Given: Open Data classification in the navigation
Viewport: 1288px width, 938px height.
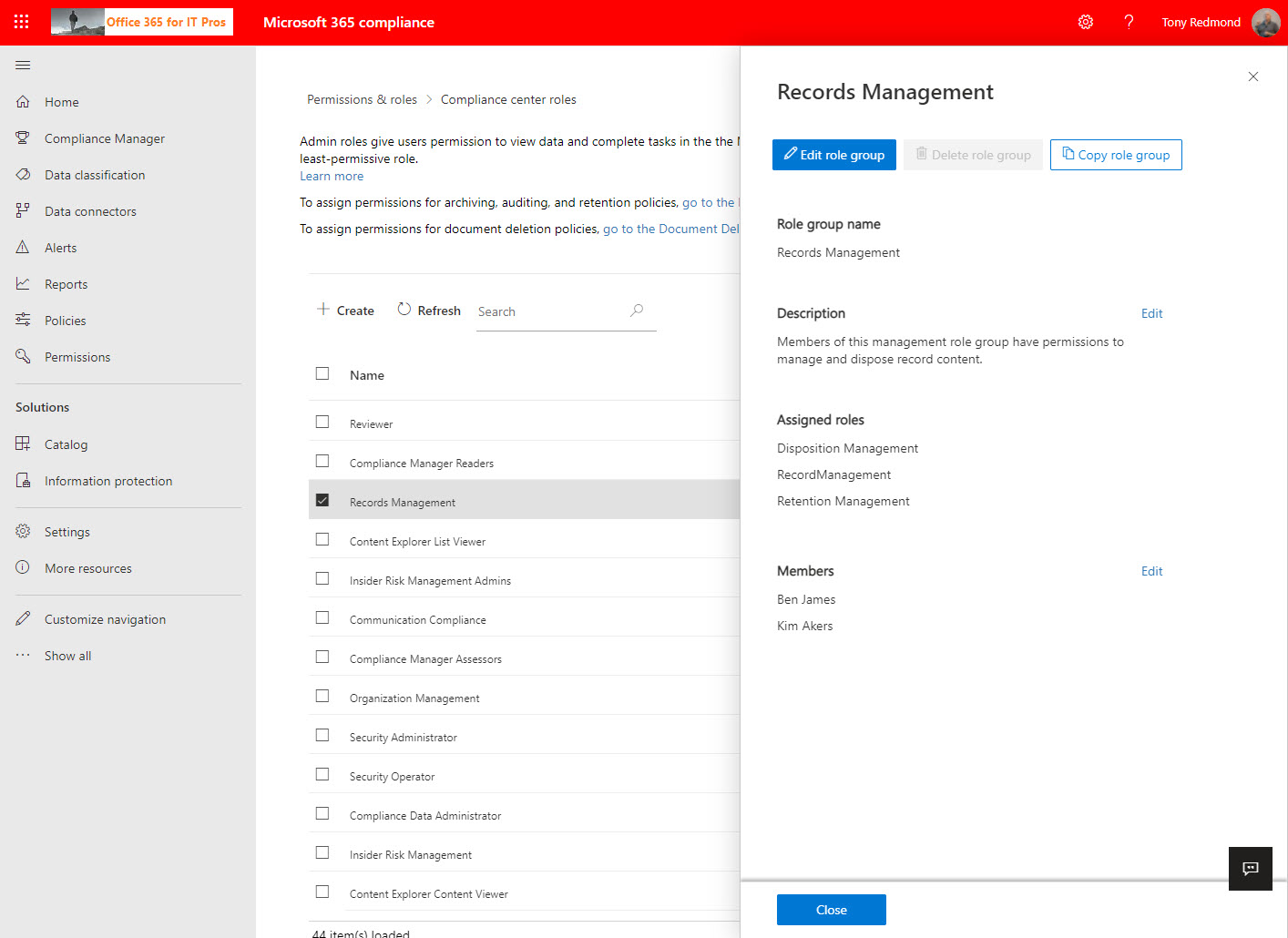Looking at the screenshot, I should 95,175.
